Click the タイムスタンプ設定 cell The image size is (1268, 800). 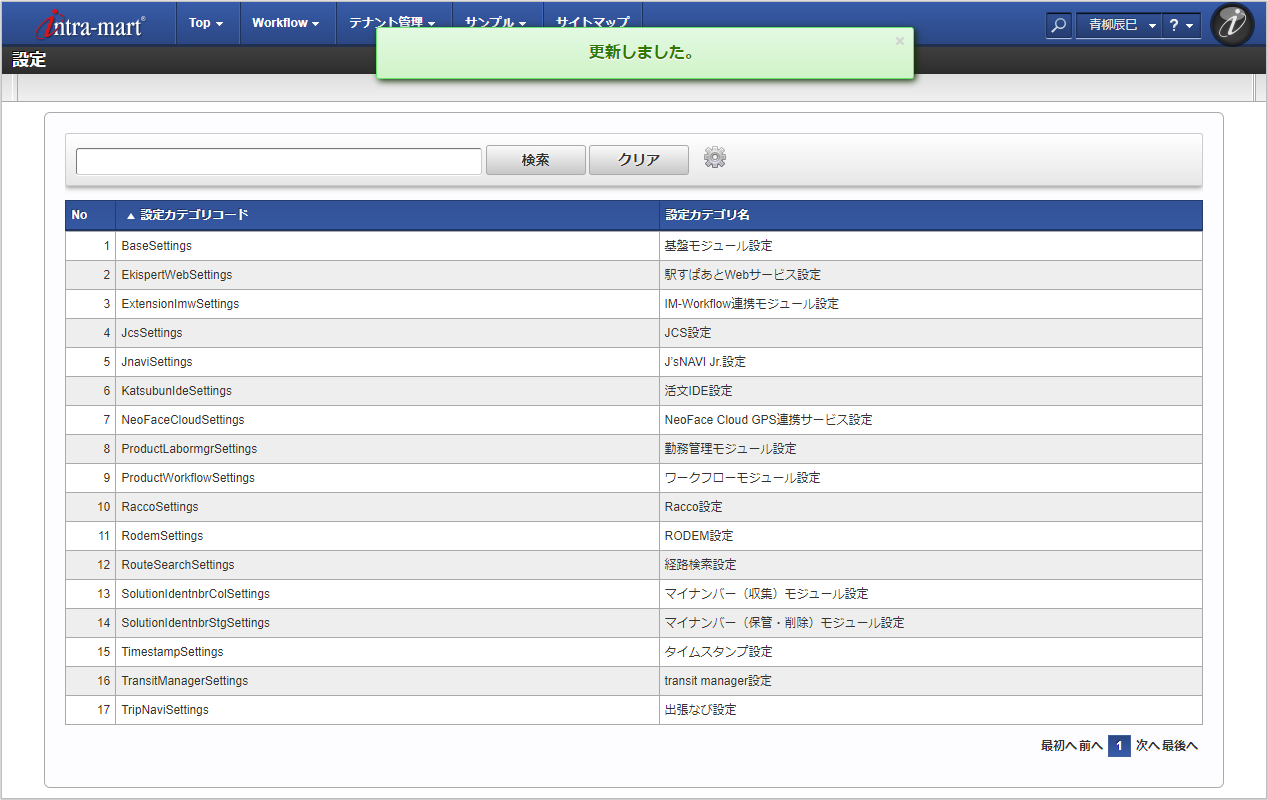[x=931, y=652]
